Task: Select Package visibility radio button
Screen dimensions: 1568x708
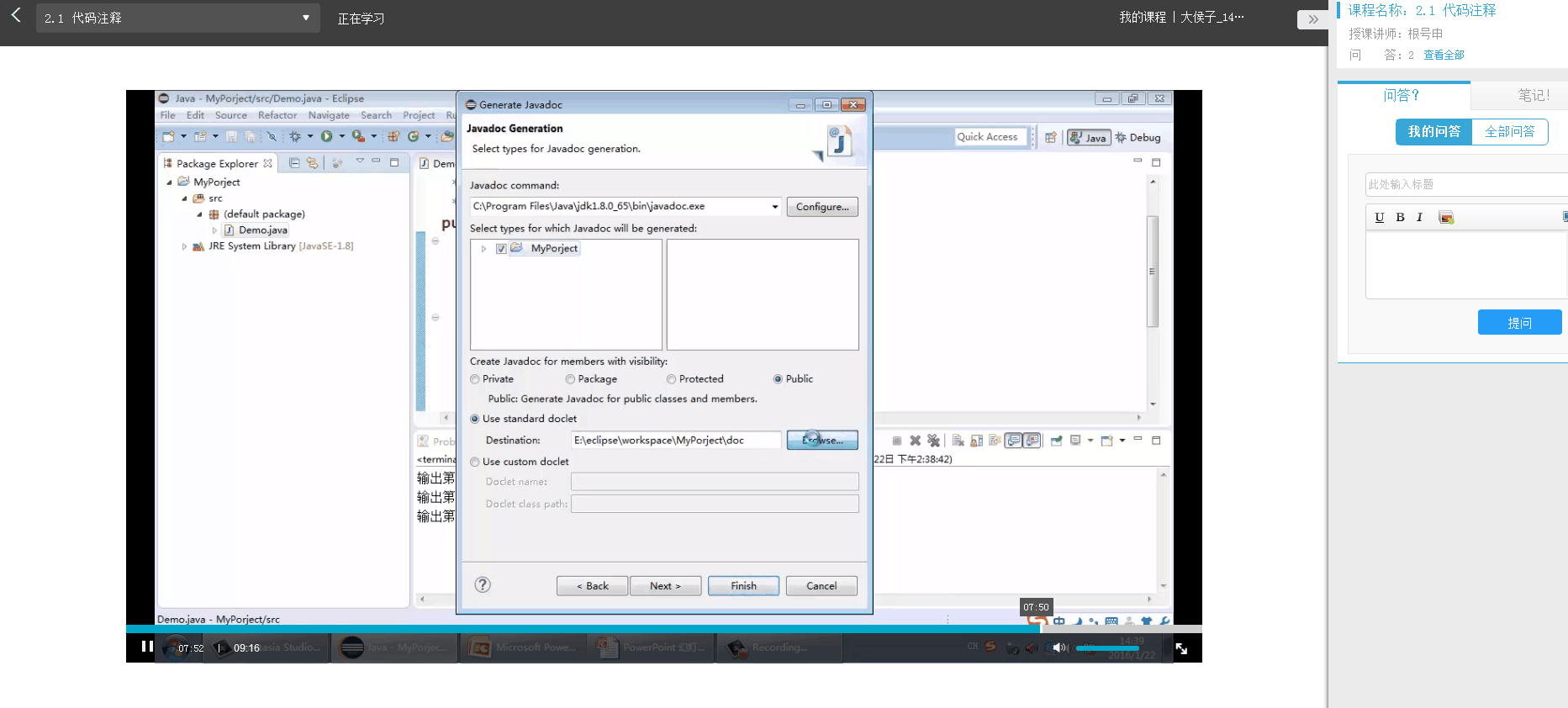Action: [570, 379]
